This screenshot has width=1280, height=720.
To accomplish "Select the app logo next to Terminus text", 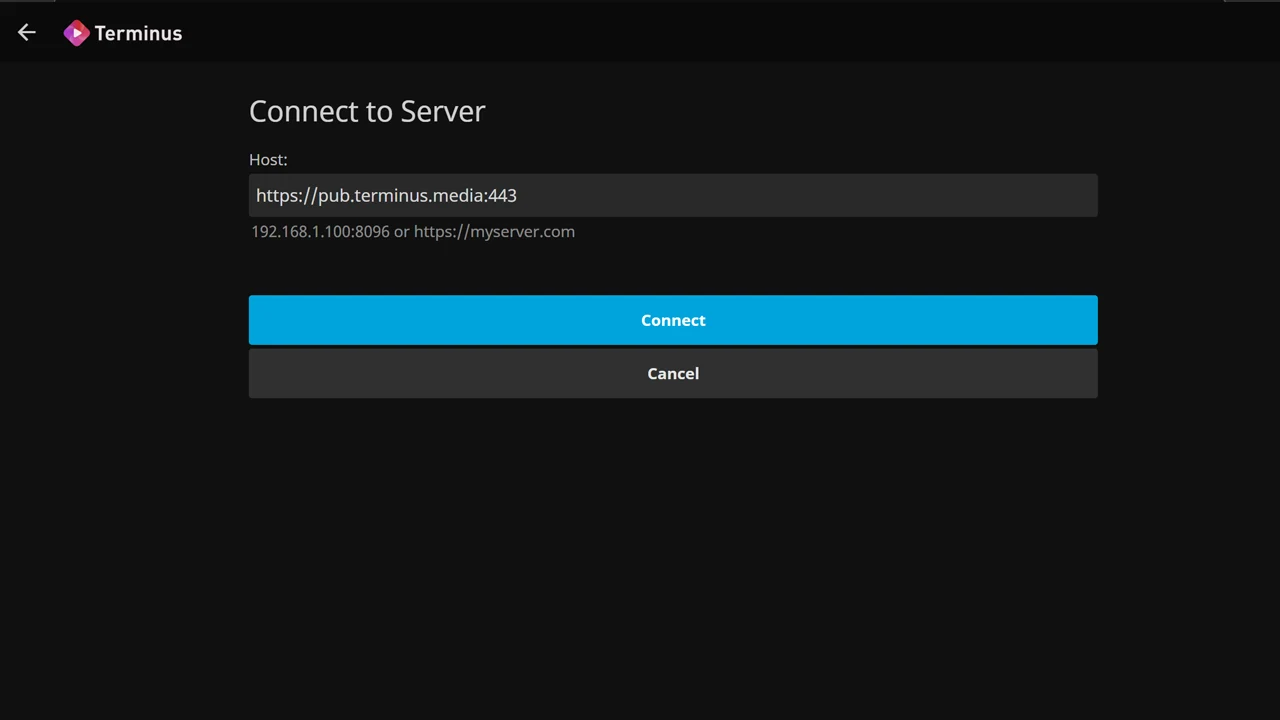I will pos(77,33).
